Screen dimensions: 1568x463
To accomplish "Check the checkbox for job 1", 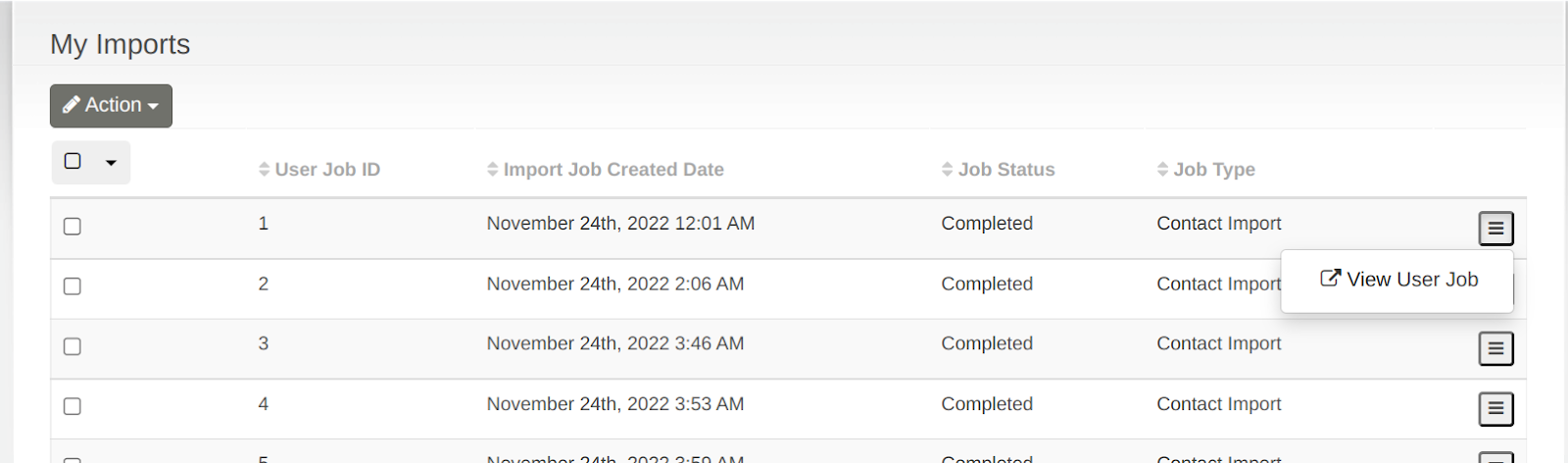I will click(73, 227).
